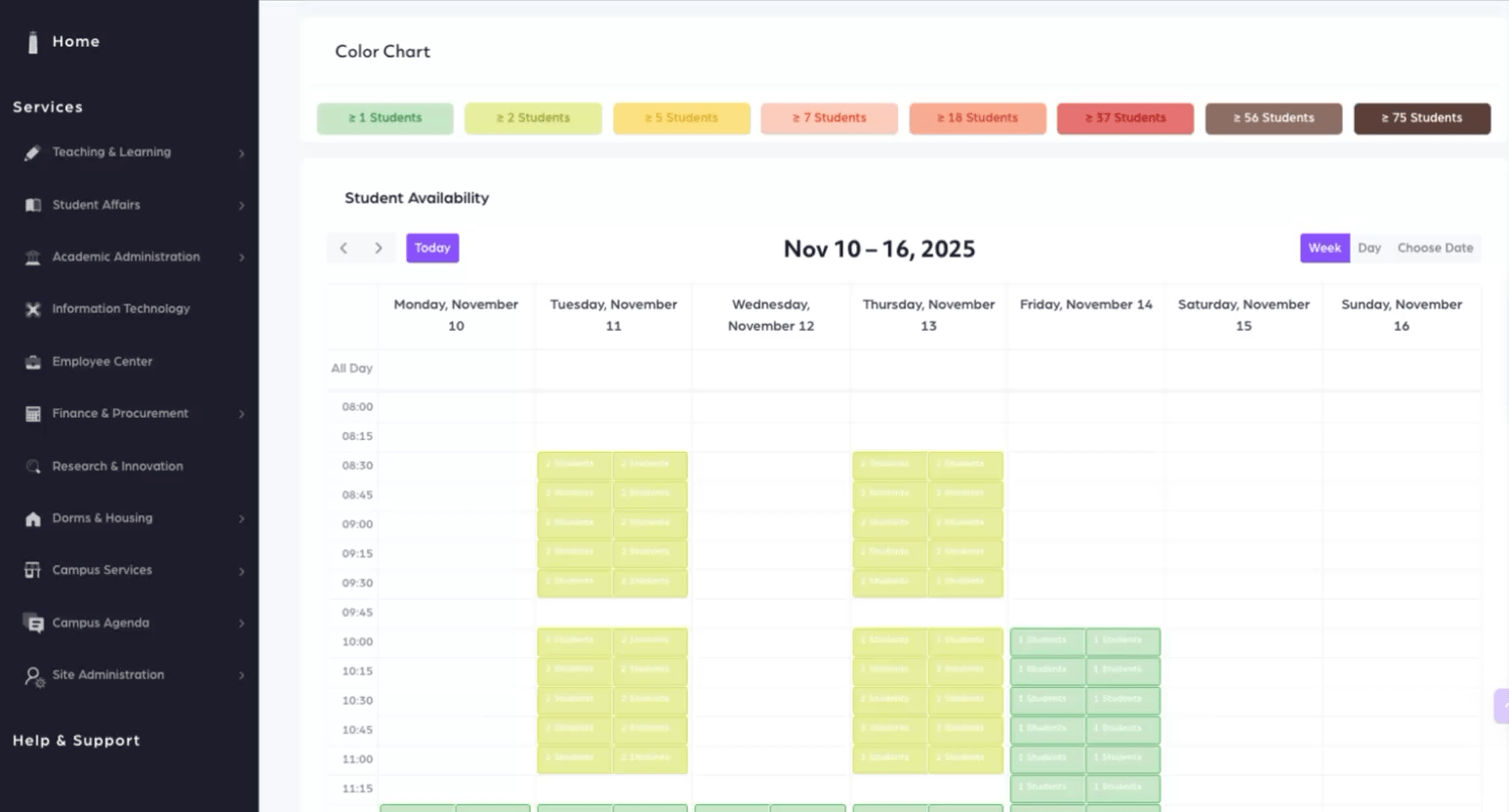Click the Dorms & Housing house icon
Viewport: 1509px width, 812px height.
[x=33, y=519]
